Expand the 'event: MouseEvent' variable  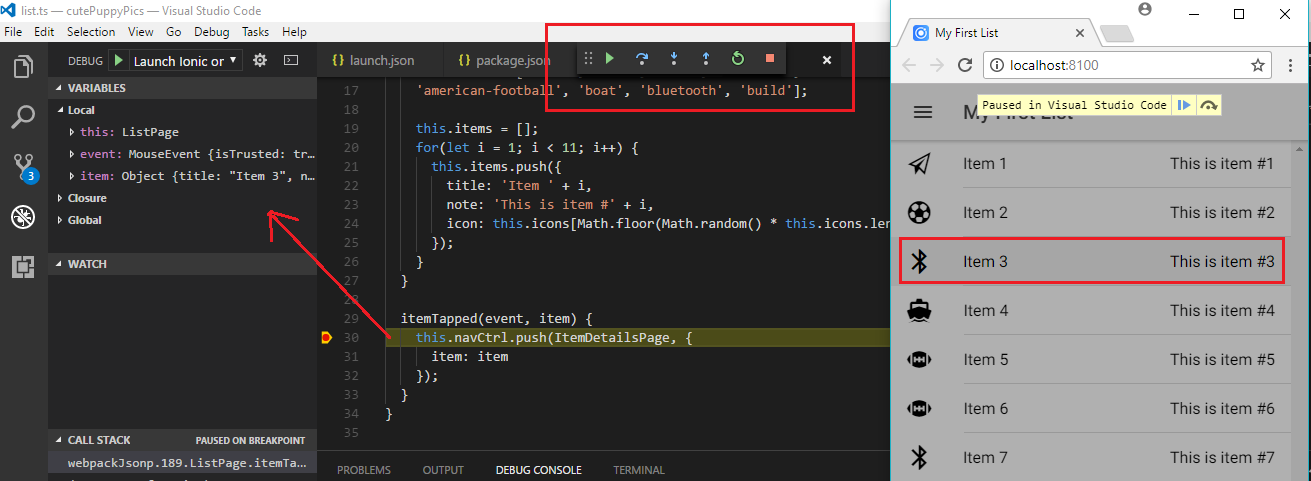[x=182, y=154]
